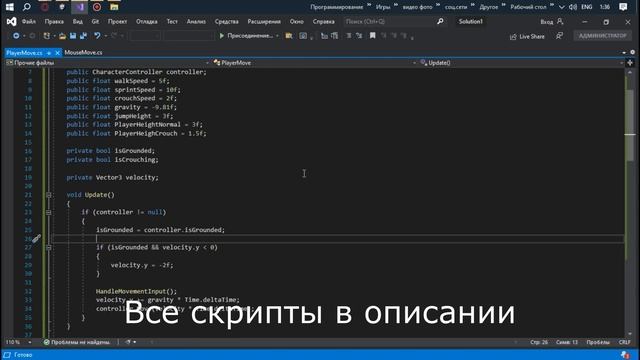Open the Файл menu
The width and height of the screenshot is (640, 360).
pyautogui.click(x=29, y=22)
